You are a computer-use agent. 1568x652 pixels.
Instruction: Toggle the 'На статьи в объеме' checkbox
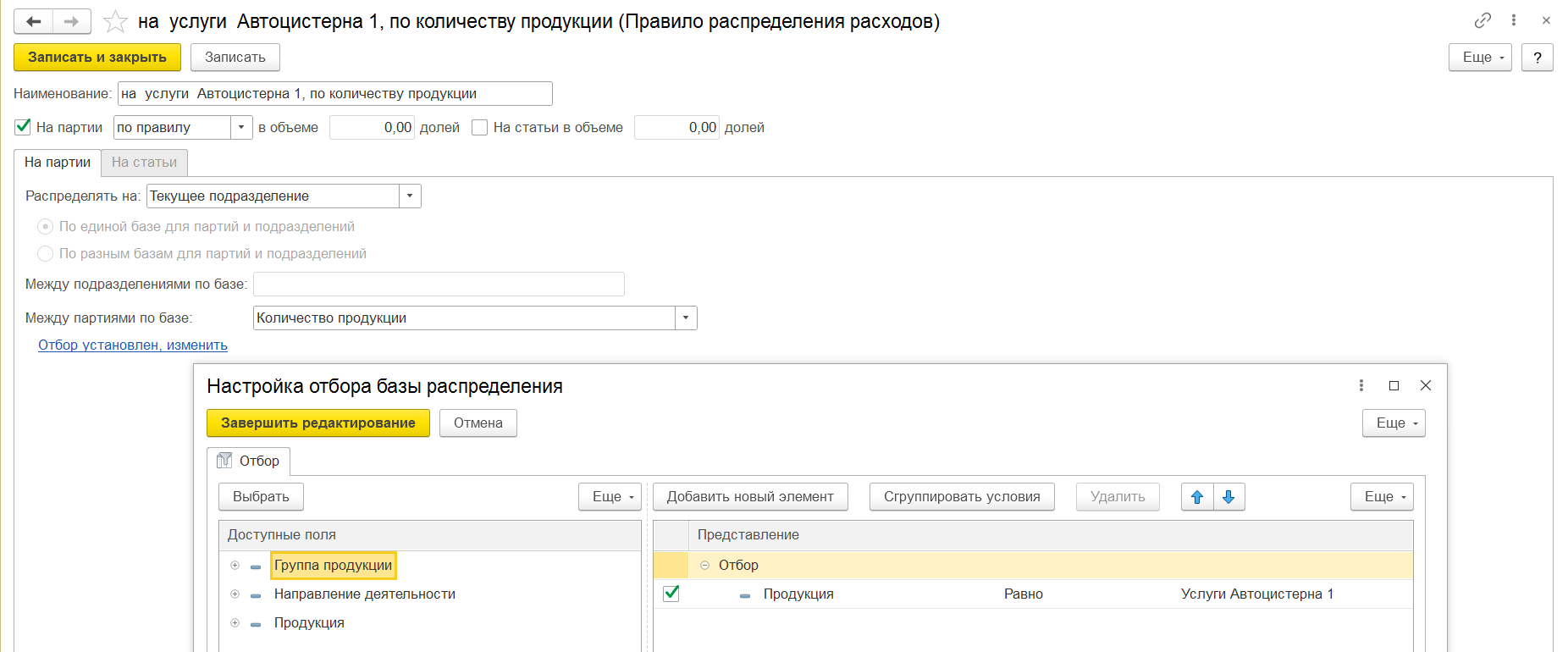[x=480, y=128]
